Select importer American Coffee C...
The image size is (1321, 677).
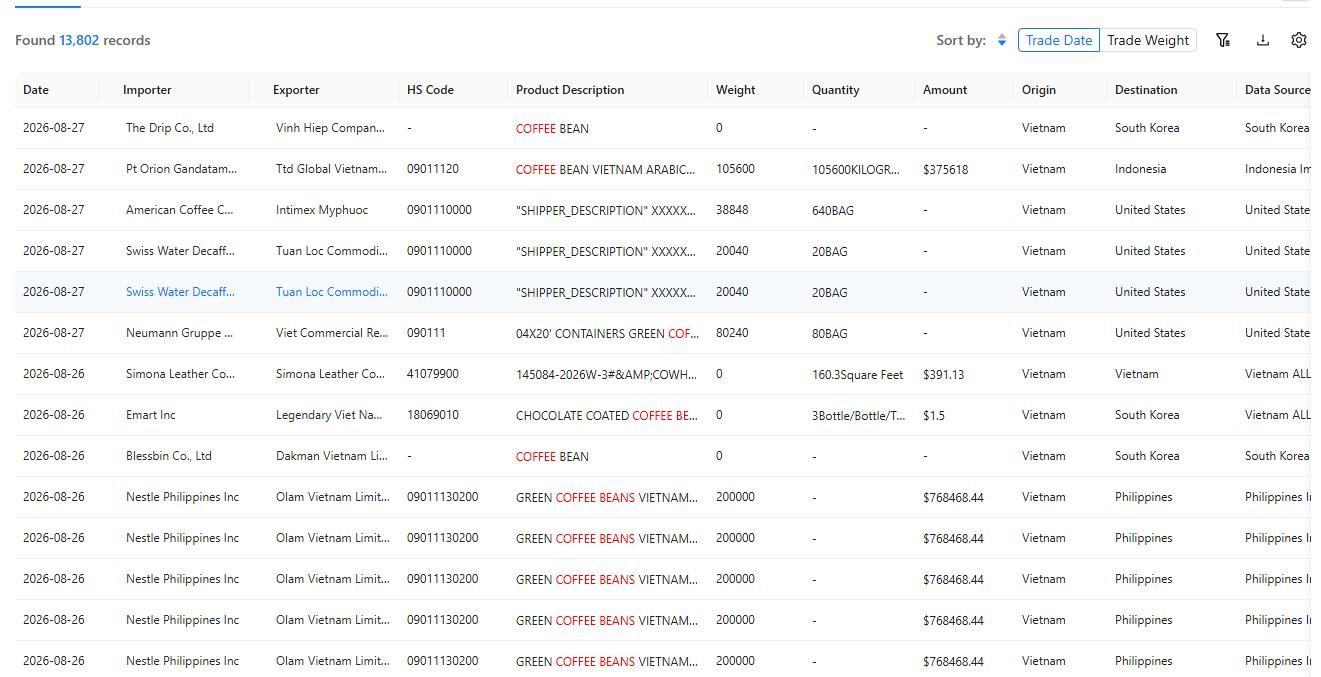[x=180, y=210]
